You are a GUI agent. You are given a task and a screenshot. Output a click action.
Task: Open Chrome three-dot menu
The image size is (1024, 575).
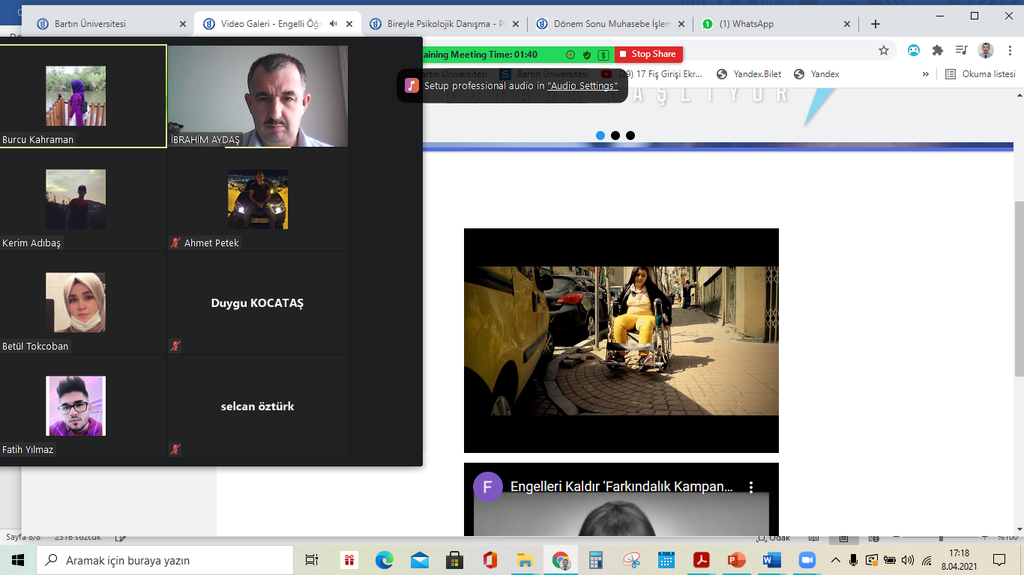pyautogui.click(x=1009, y=50)
